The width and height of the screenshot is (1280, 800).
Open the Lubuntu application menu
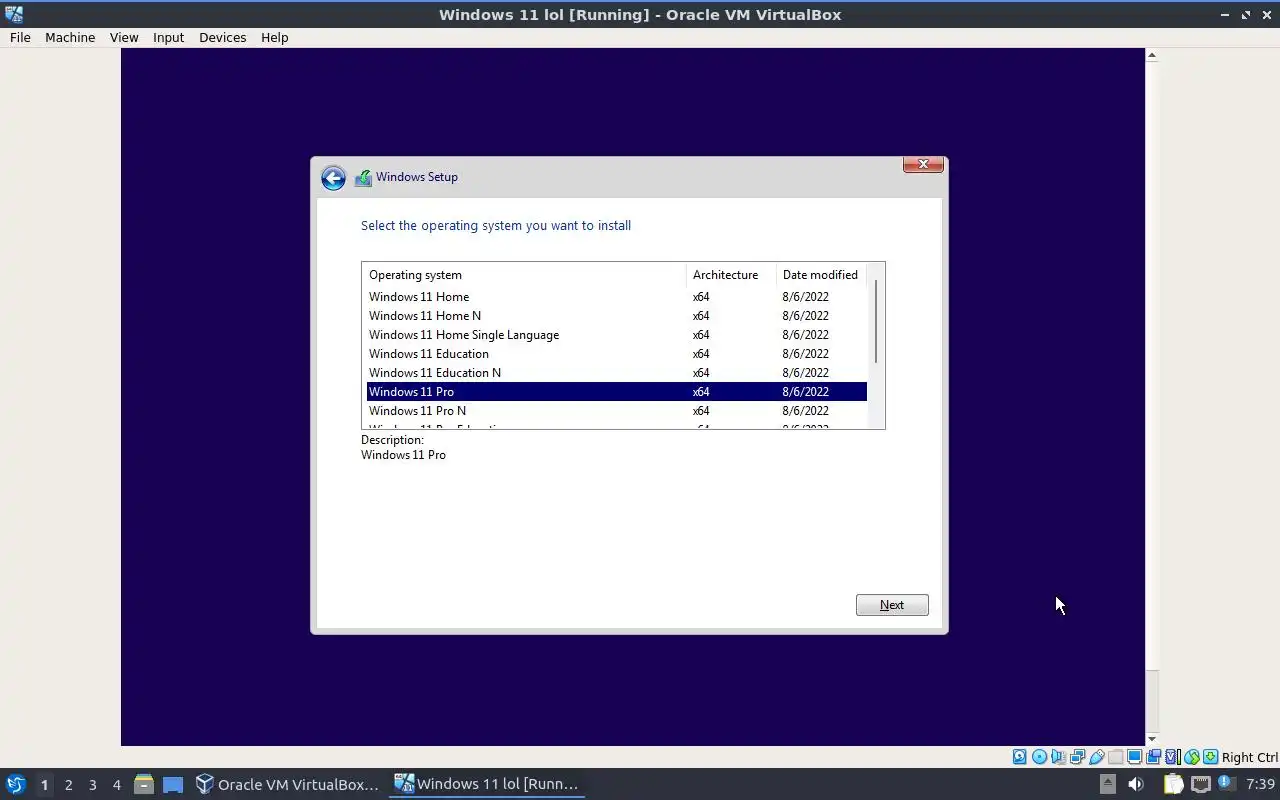[15, 784]
